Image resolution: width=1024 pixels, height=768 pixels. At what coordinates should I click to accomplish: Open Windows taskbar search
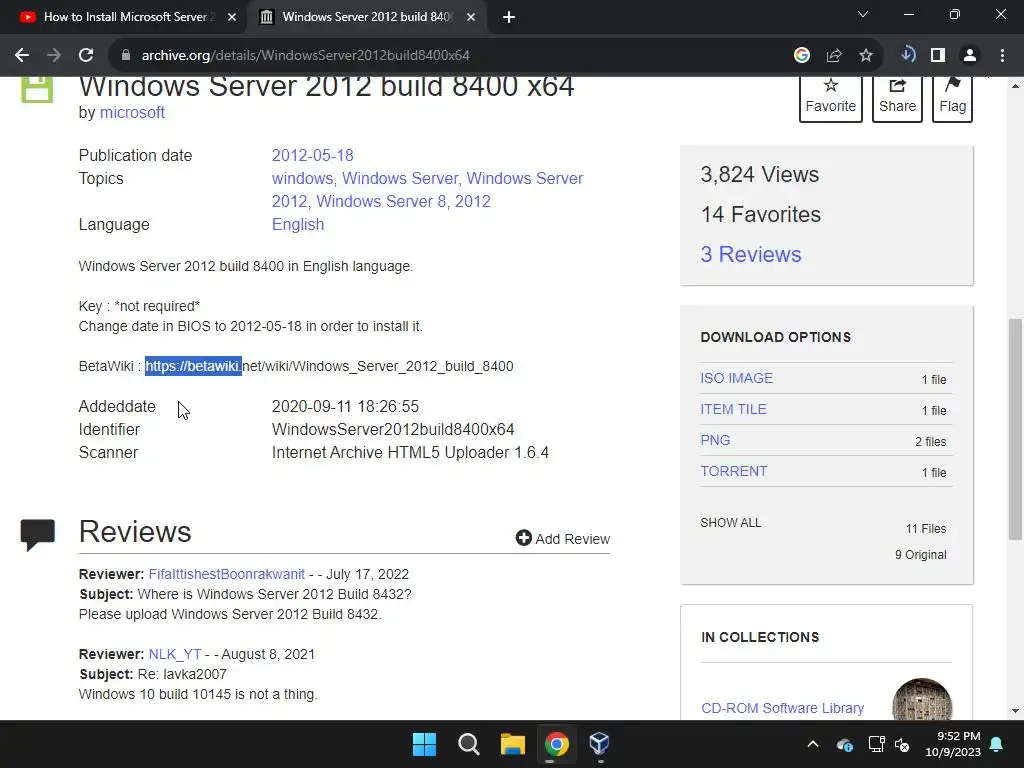click(x=469, y=744)
